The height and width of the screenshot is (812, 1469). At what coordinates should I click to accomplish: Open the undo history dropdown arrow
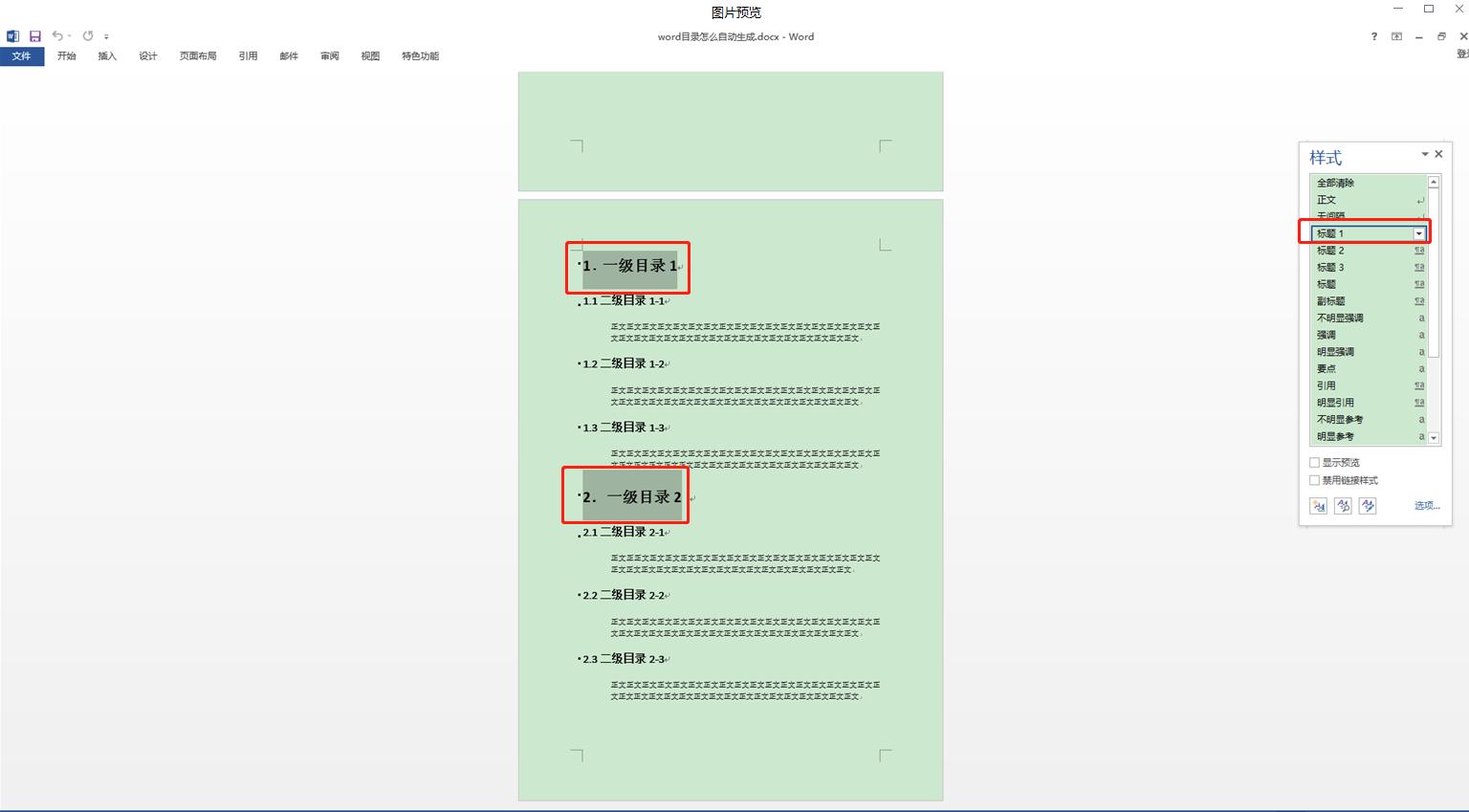point(70,36)
